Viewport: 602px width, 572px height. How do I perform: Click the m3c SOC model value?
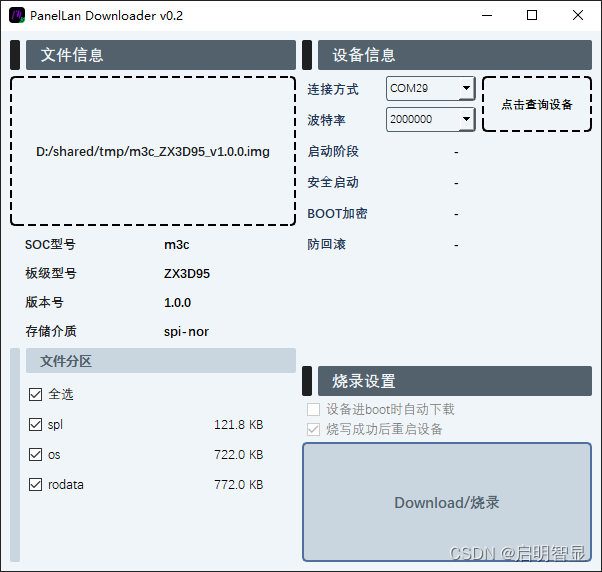177,245
